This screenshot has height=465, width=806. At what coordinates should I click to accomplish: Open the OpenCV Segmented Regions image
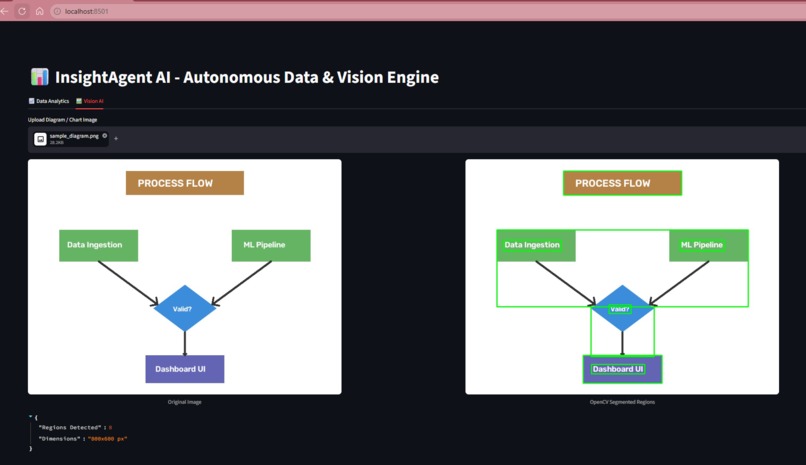pos(622,277)
